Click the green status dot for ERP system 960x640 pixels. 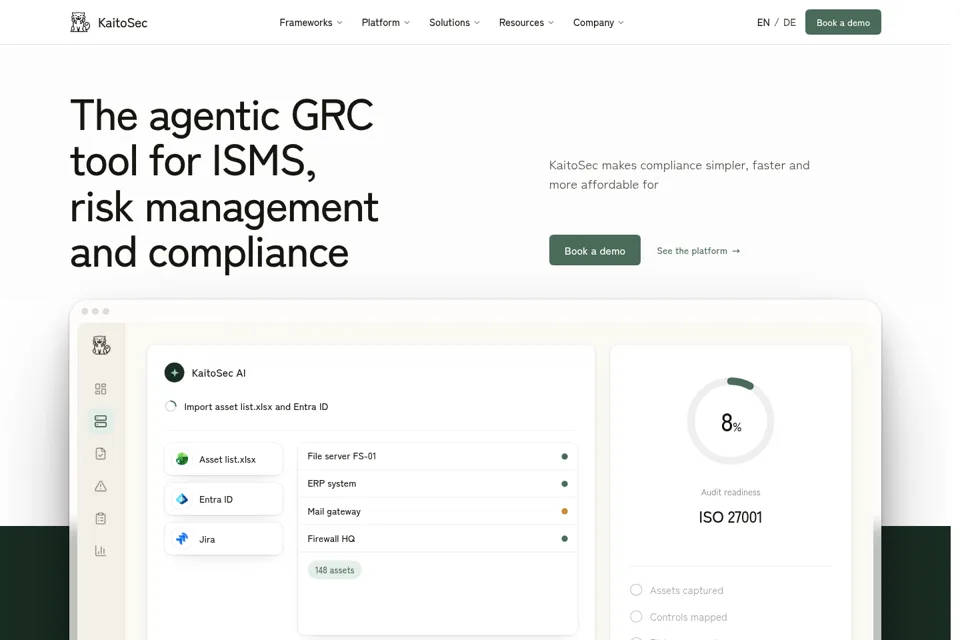coord(564,484)
